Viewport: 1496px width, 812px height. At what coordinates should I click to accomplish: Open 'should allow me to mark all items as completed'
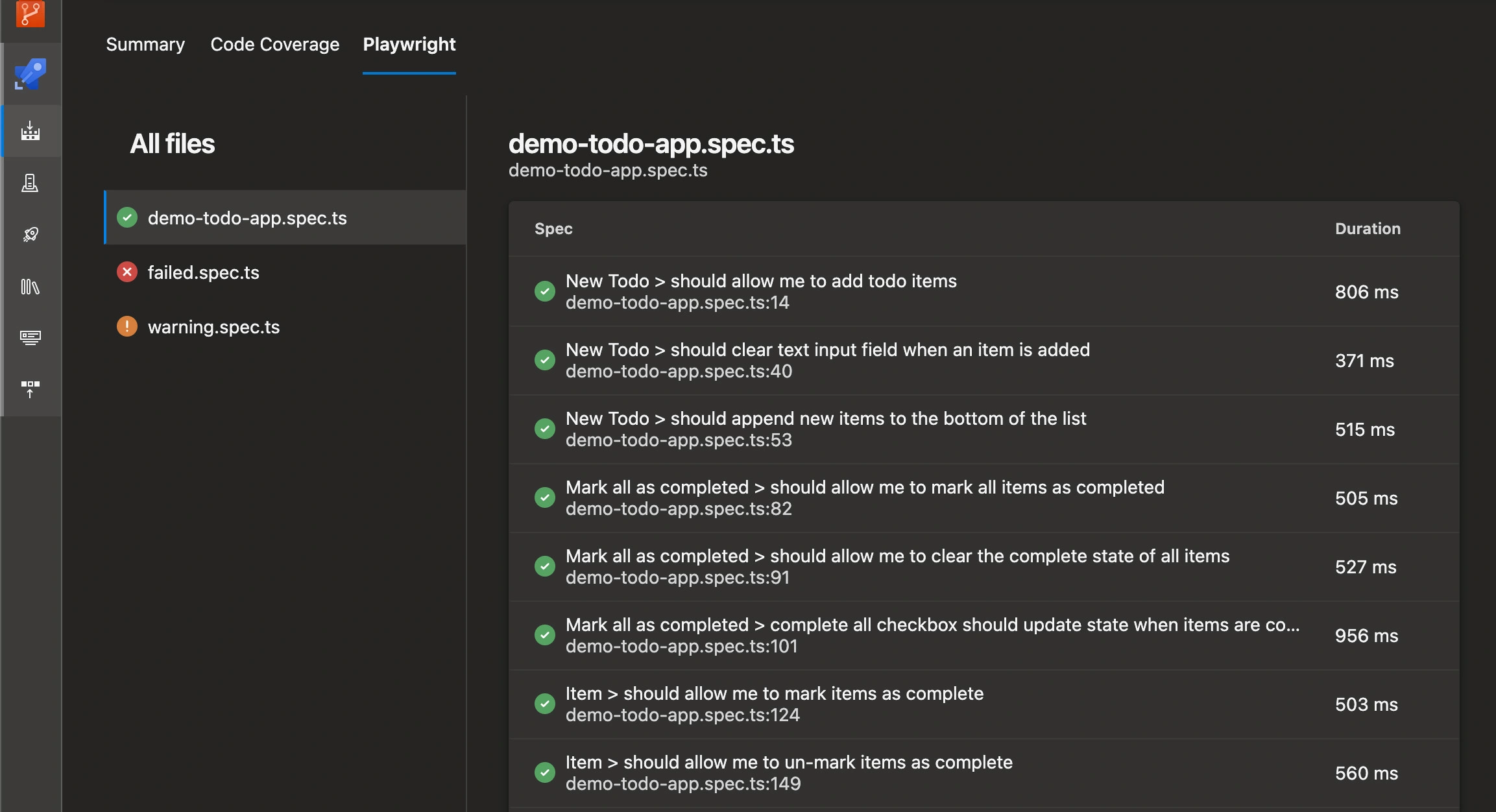(x=865, y=487)
